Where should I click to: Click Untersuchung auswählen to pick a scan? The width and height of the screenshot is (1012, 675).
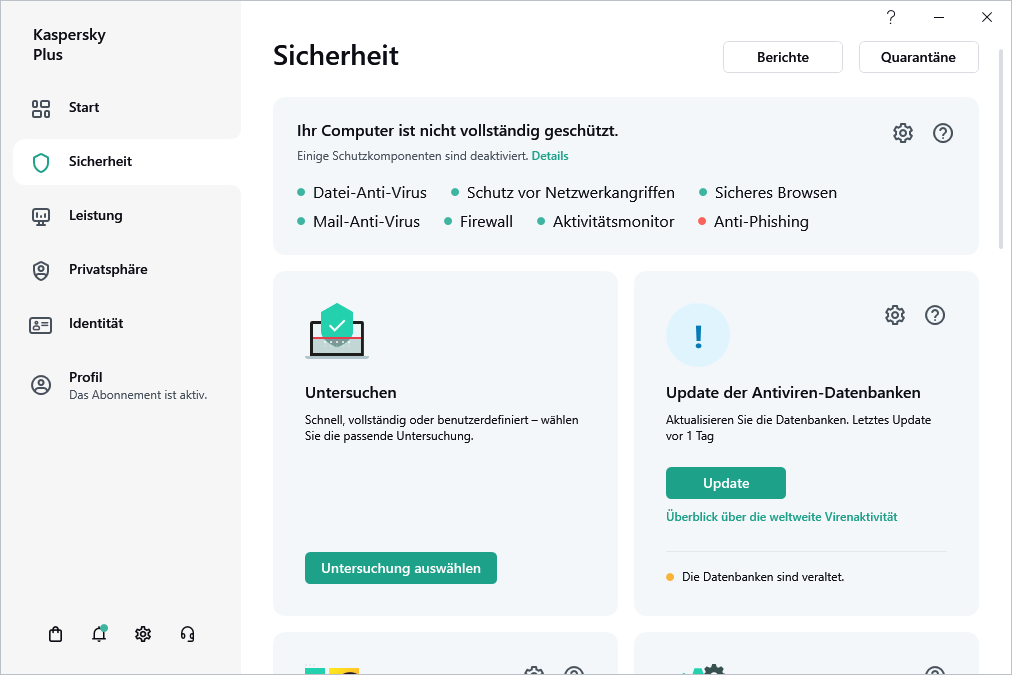tap(400, 567)
